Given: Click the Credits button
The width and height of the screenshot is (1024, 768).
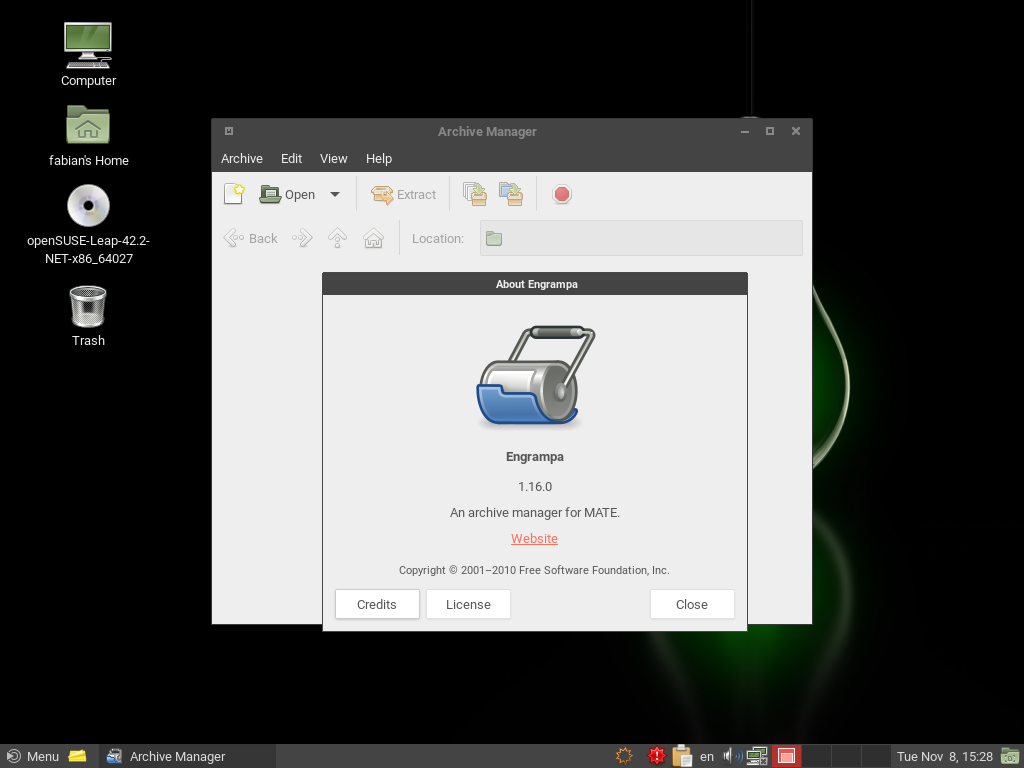Looking at the screenshot, I should [x=377, y=604].
